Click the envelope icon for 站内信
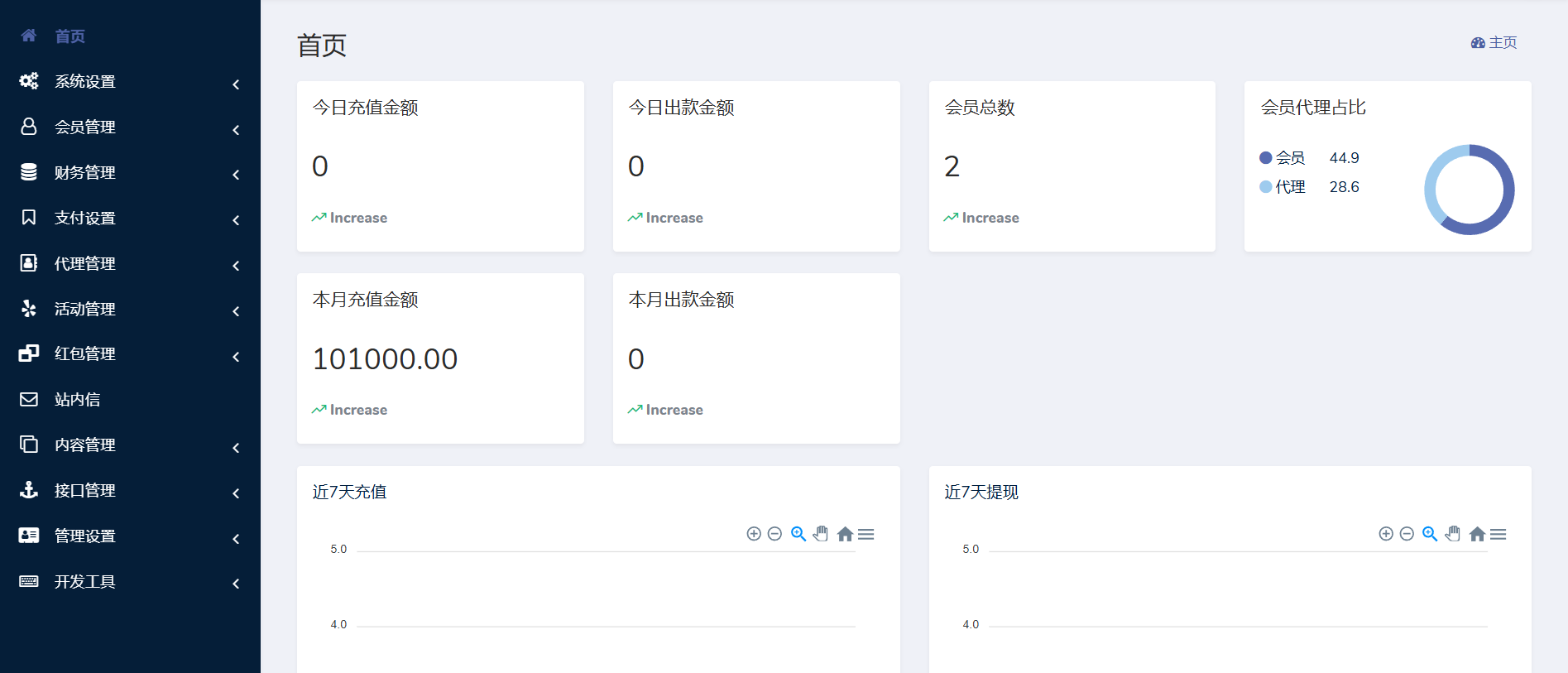Viewport: 1568px width, 673px height. (29, 399)
